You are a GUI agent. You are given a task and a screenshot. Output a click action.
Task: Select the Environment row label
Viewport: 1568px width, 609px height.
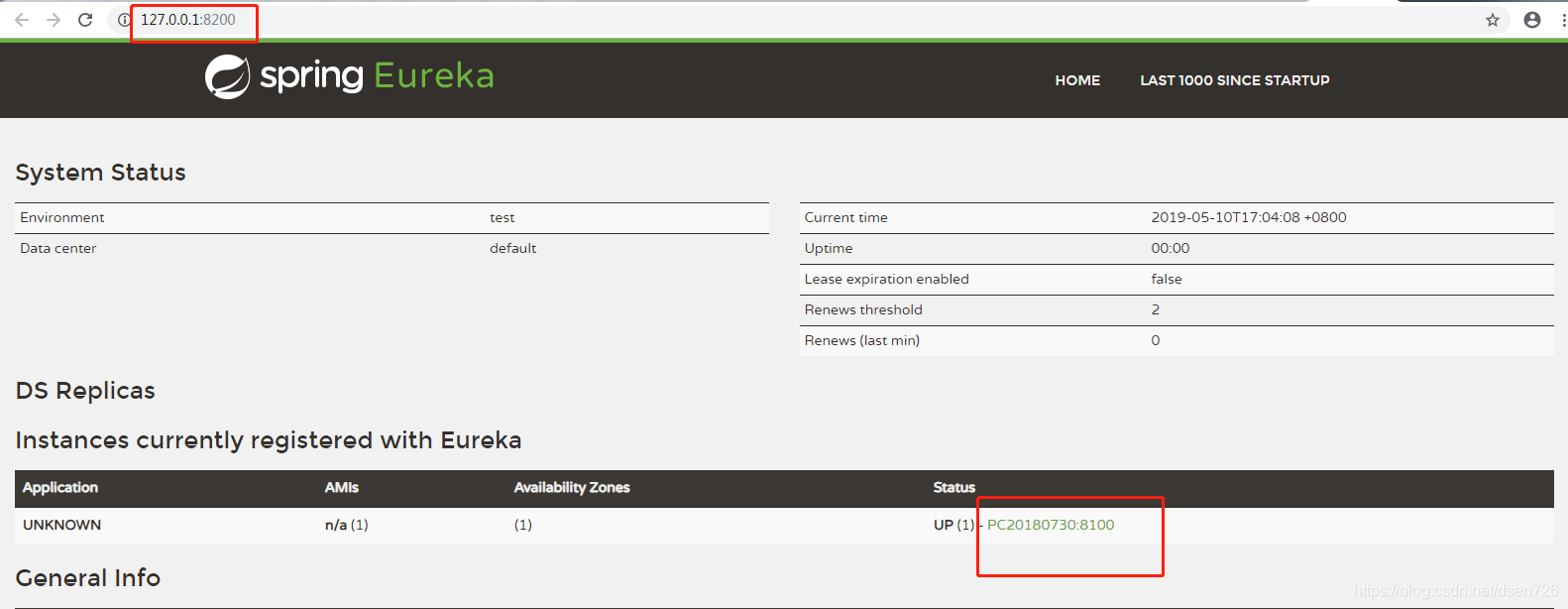tap(62, 217)
